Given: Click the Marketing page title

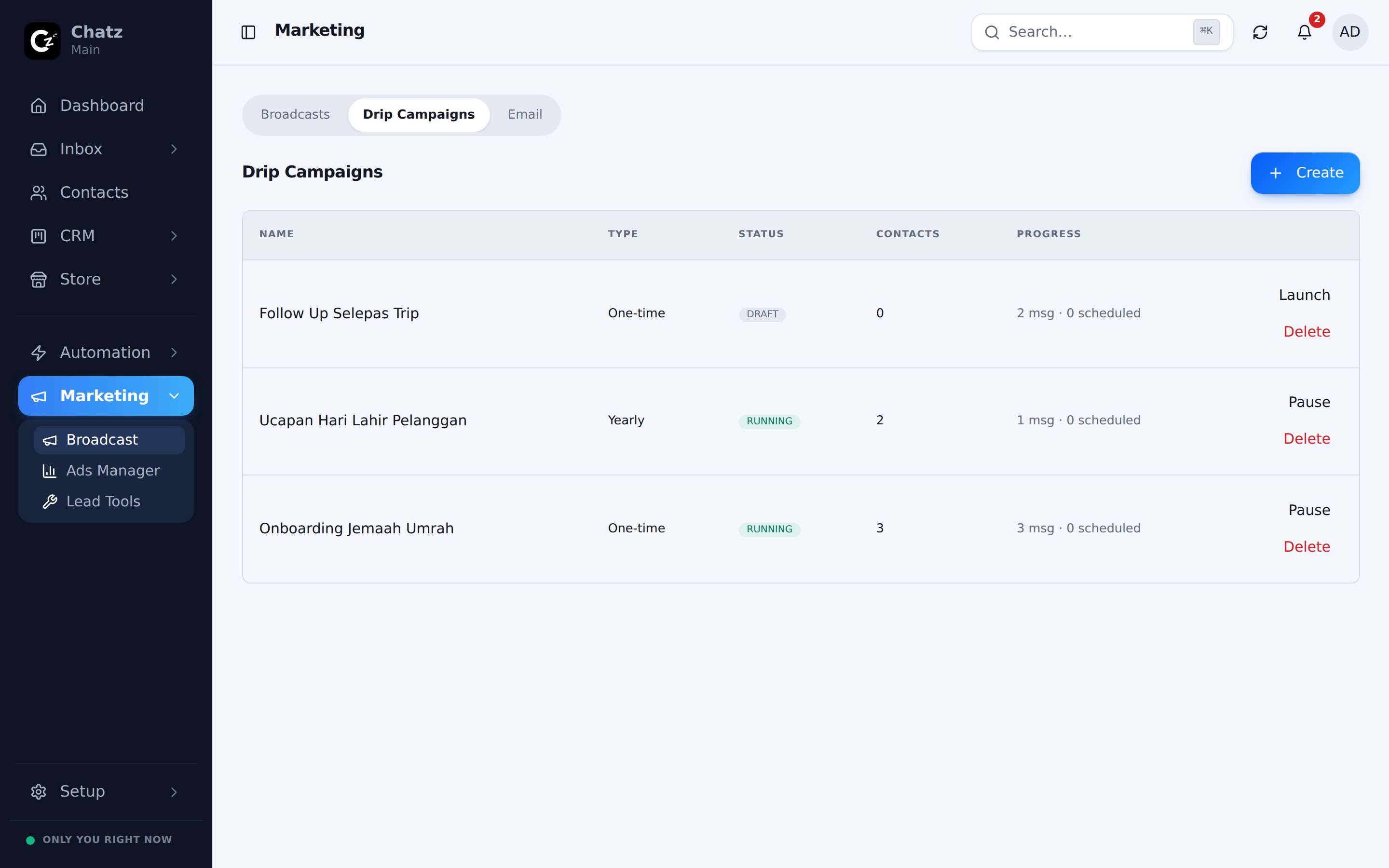Looking at the screenshot, I should coord(320,30).
